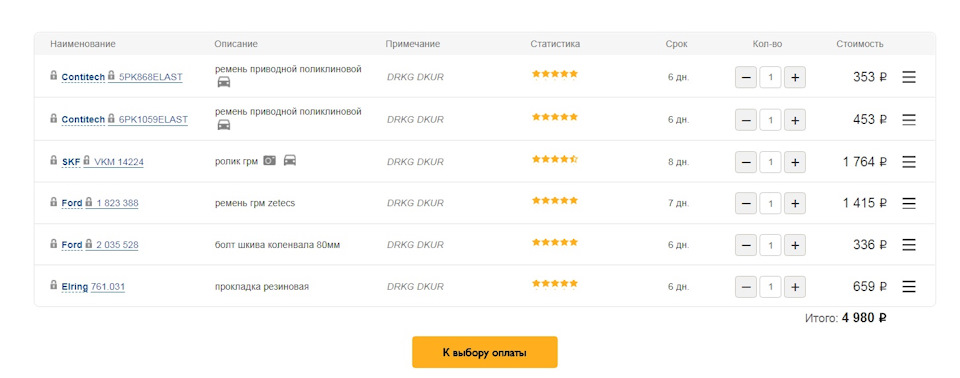Open hamburger menu for Elring 761.031 row
The image size is (960, 378).
(909, 286)
